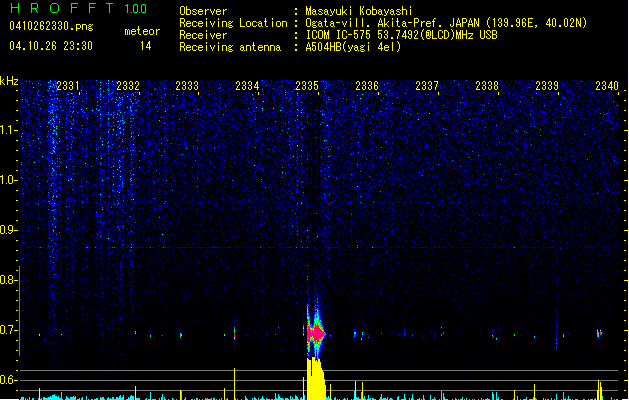The width and height of the screenshot is (629, 400).
Task: Click time marker 2335
Action: click(307, 86)
